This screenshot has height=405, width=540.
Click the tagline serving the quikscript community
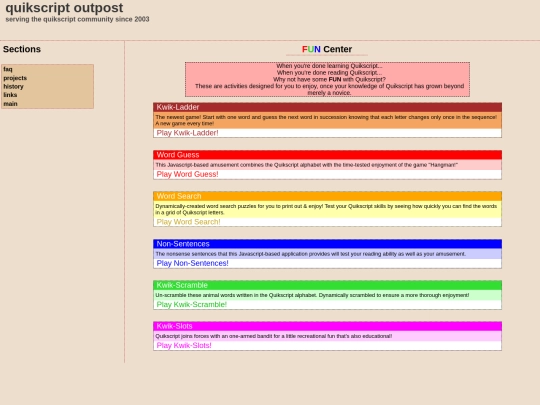pyautogui.click(x=77, y=19)
